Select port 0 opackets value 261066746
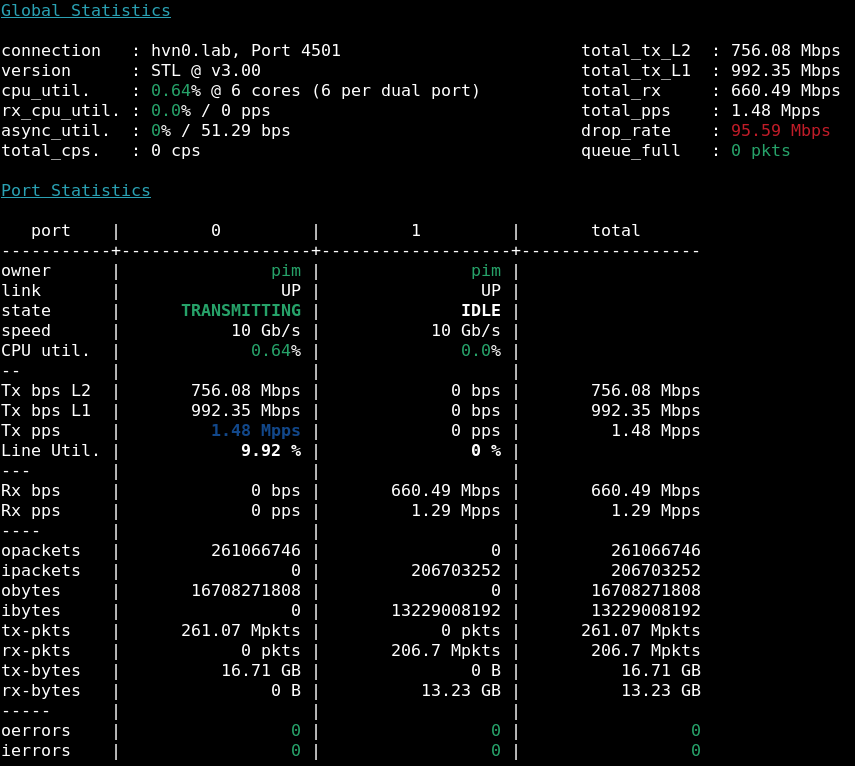 pyautogui.click(x=255, y=551)
